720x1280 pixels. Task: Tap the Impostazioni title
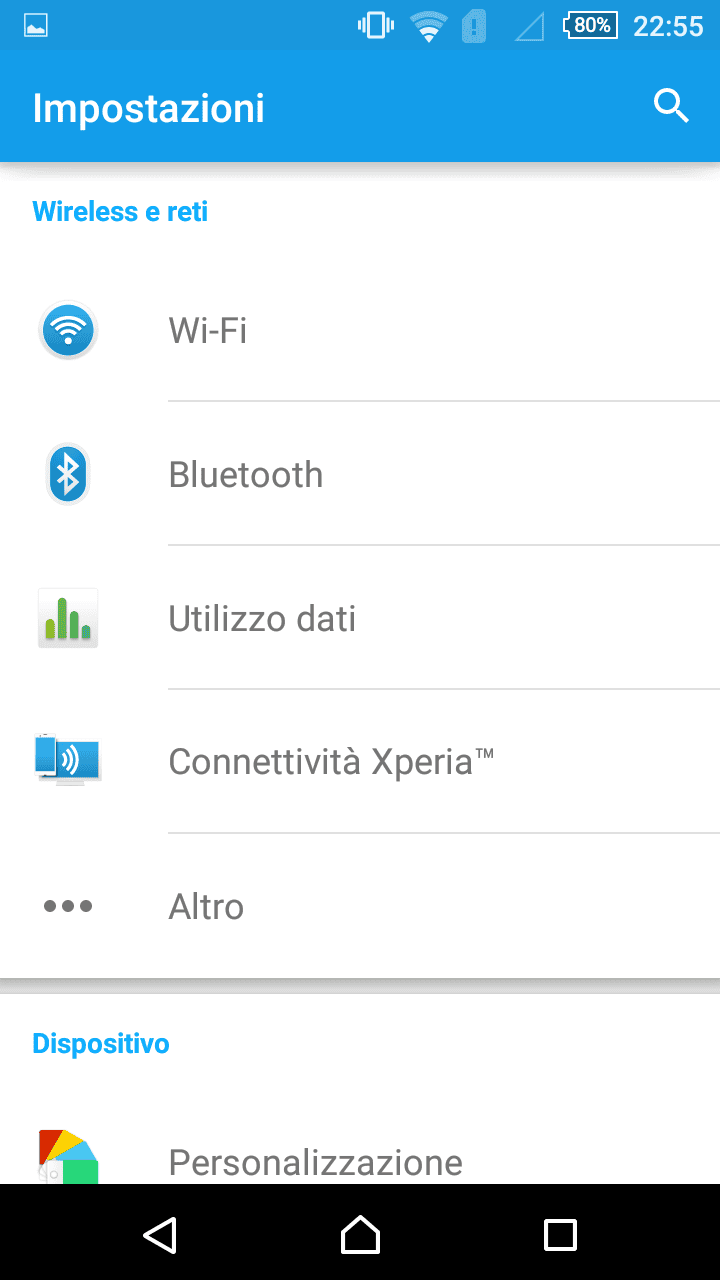(x=148, y=108)
